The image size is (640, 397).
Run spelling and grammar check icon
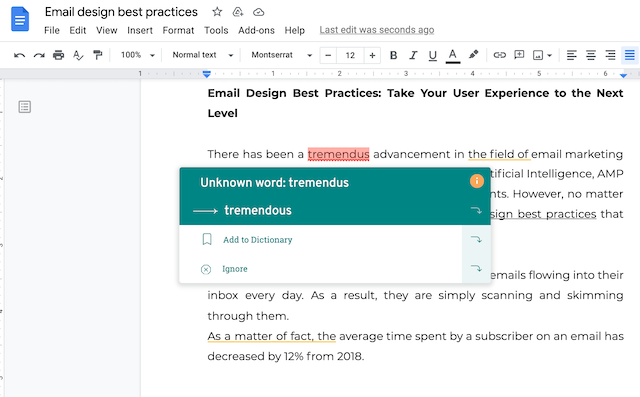pyautogui.click(x=78, y=55)
